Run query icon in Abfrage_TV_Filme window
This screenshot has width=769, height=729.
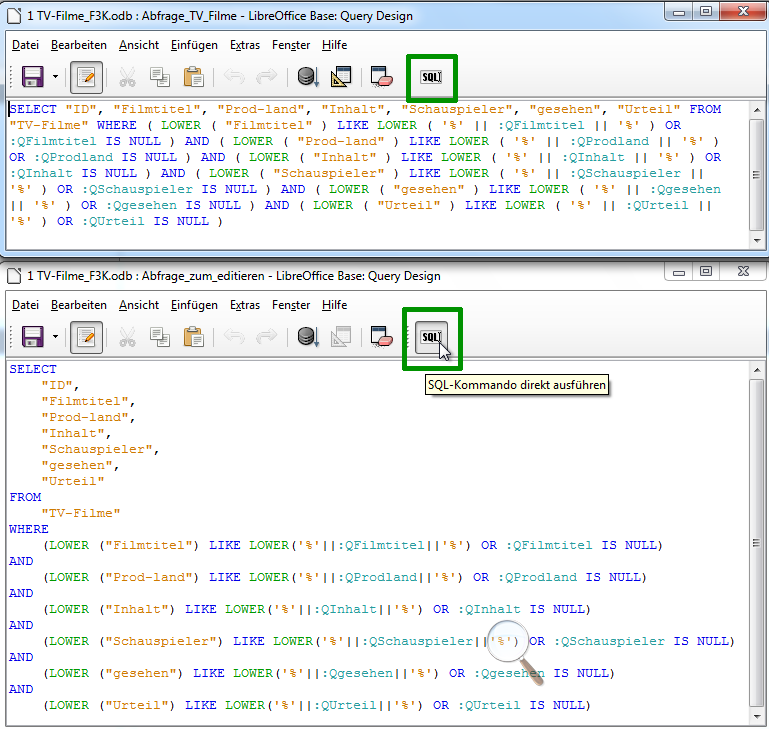tap(308, 77)
